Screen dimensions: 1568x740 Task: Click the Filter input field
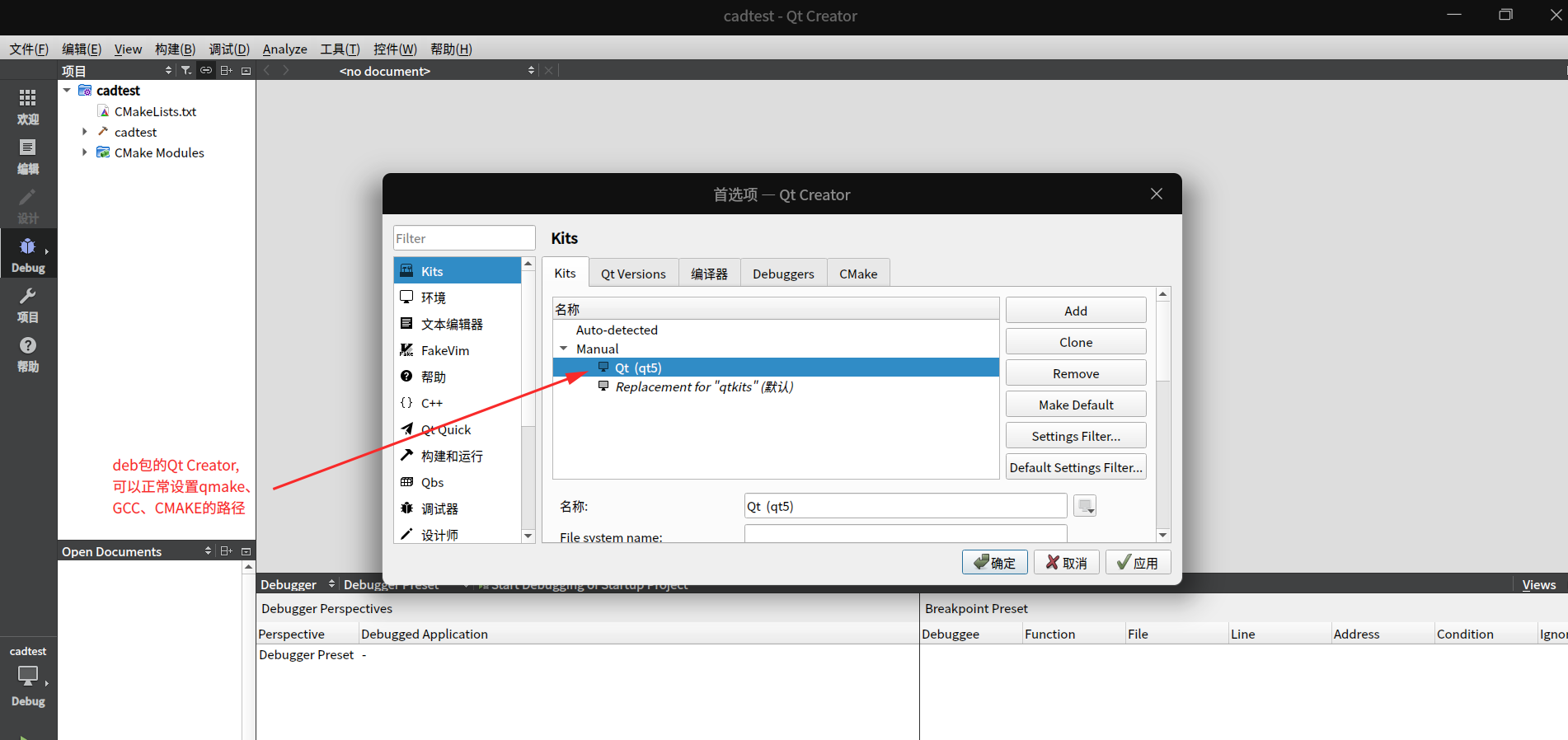[x=464, y=238]
